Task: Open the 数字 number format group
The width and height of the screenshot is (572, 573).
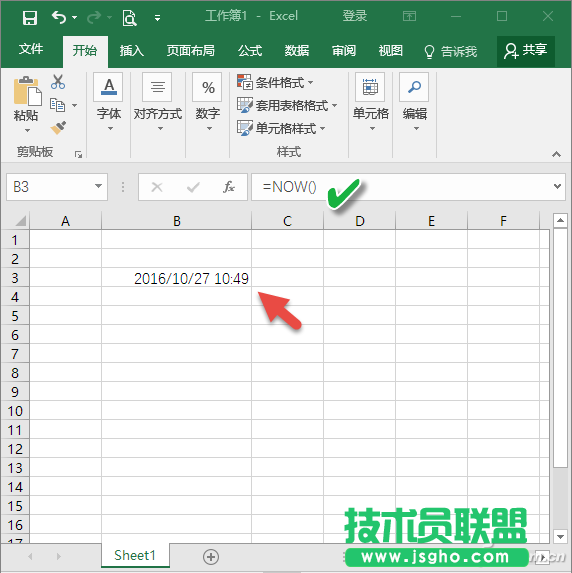Action: 207,102
